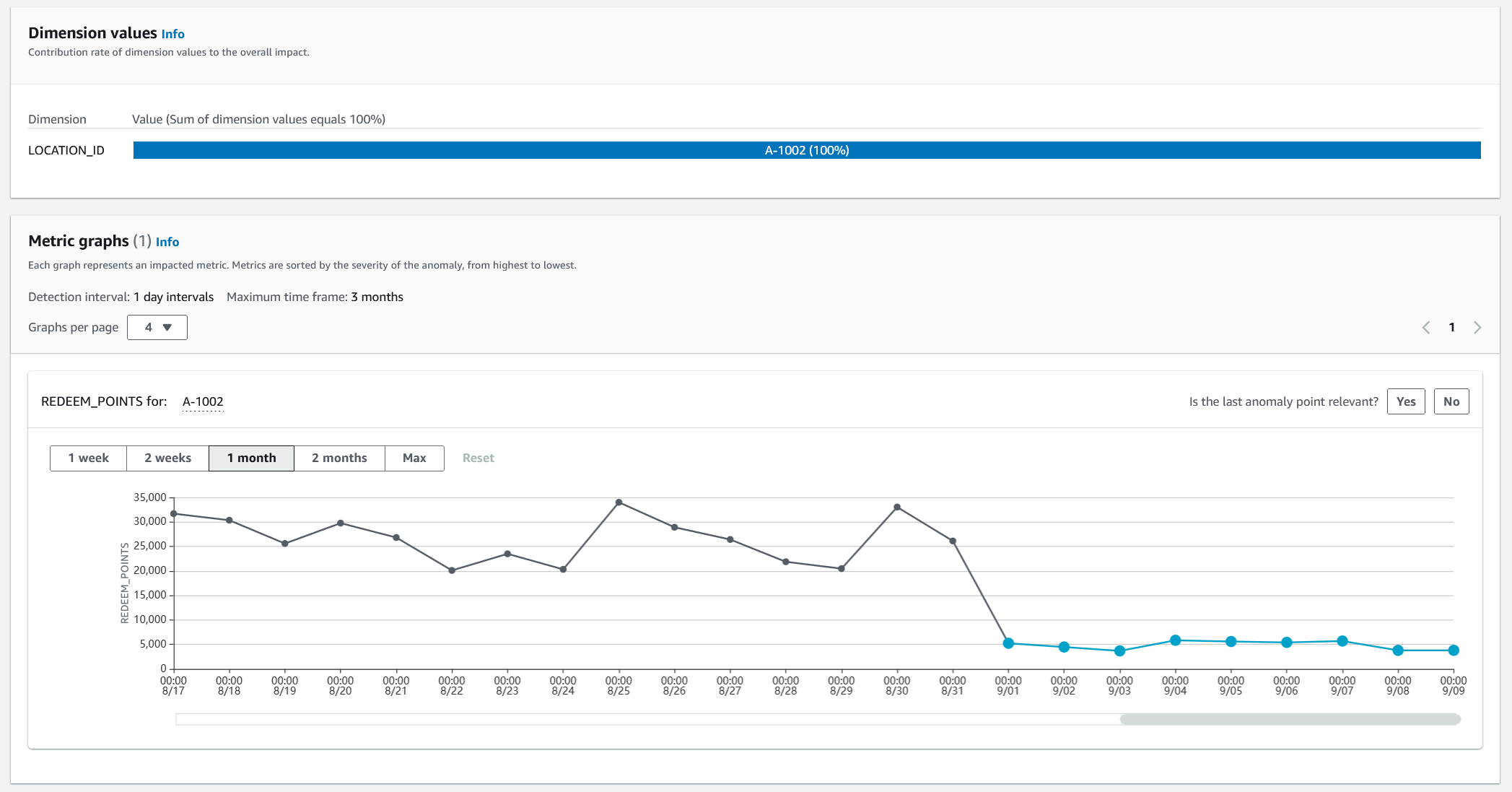Screen dimensions: 1512x792
Task: Select the 1 week time range
Action: [x=88, y=458]
